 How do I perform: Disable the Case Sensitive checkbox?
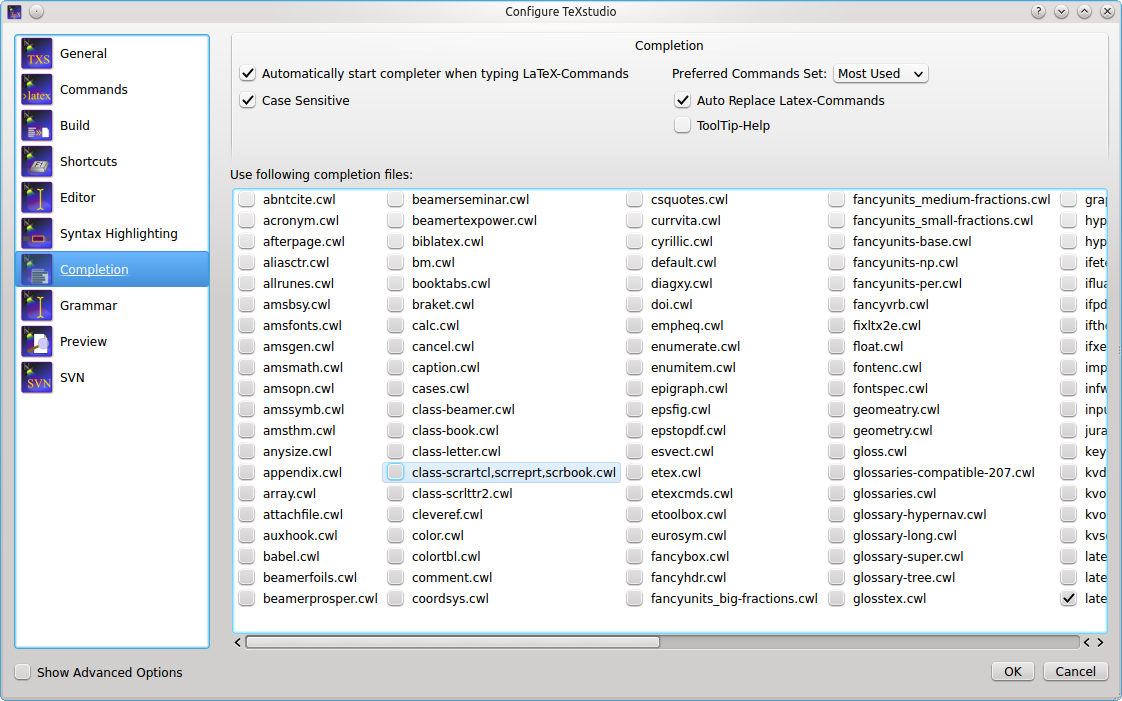[x=248, y=101]
